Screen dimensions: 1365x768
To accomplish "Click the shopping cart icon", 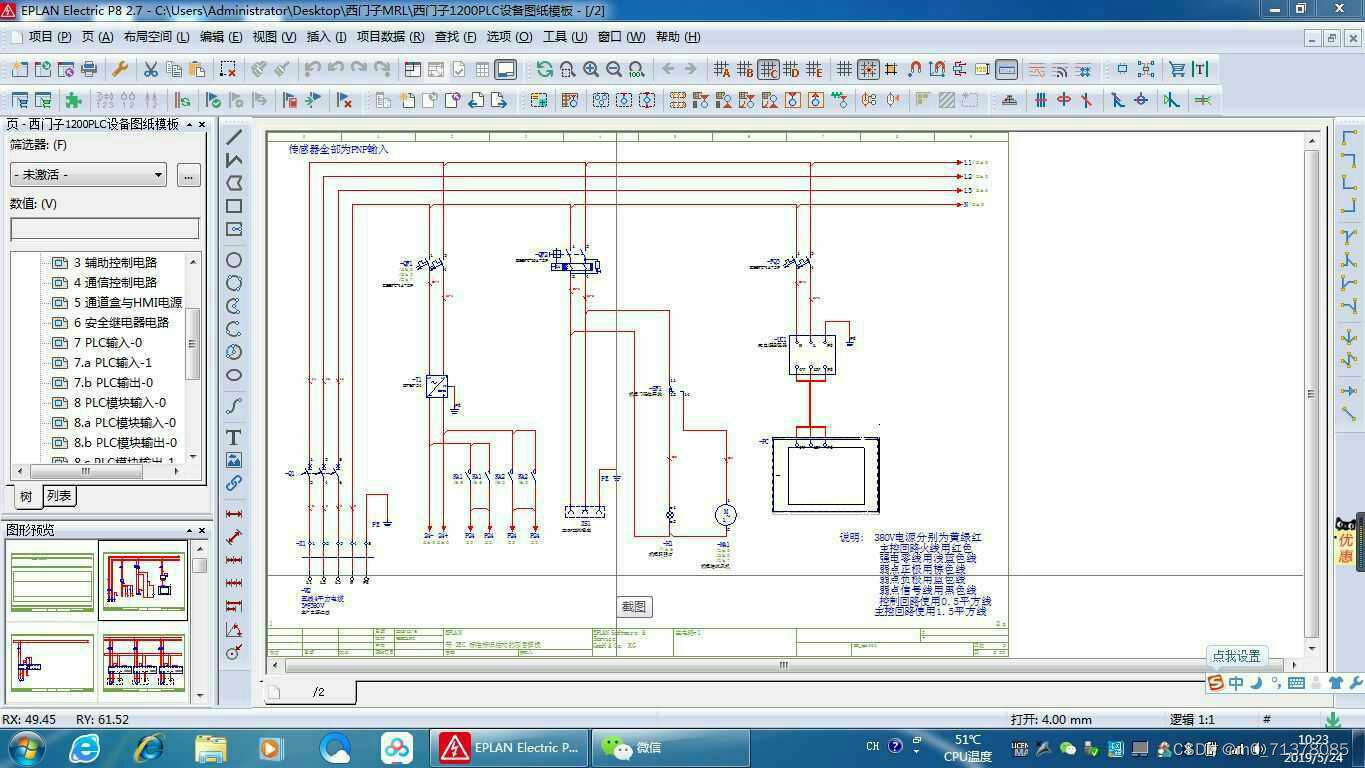I will point(1177,69).
